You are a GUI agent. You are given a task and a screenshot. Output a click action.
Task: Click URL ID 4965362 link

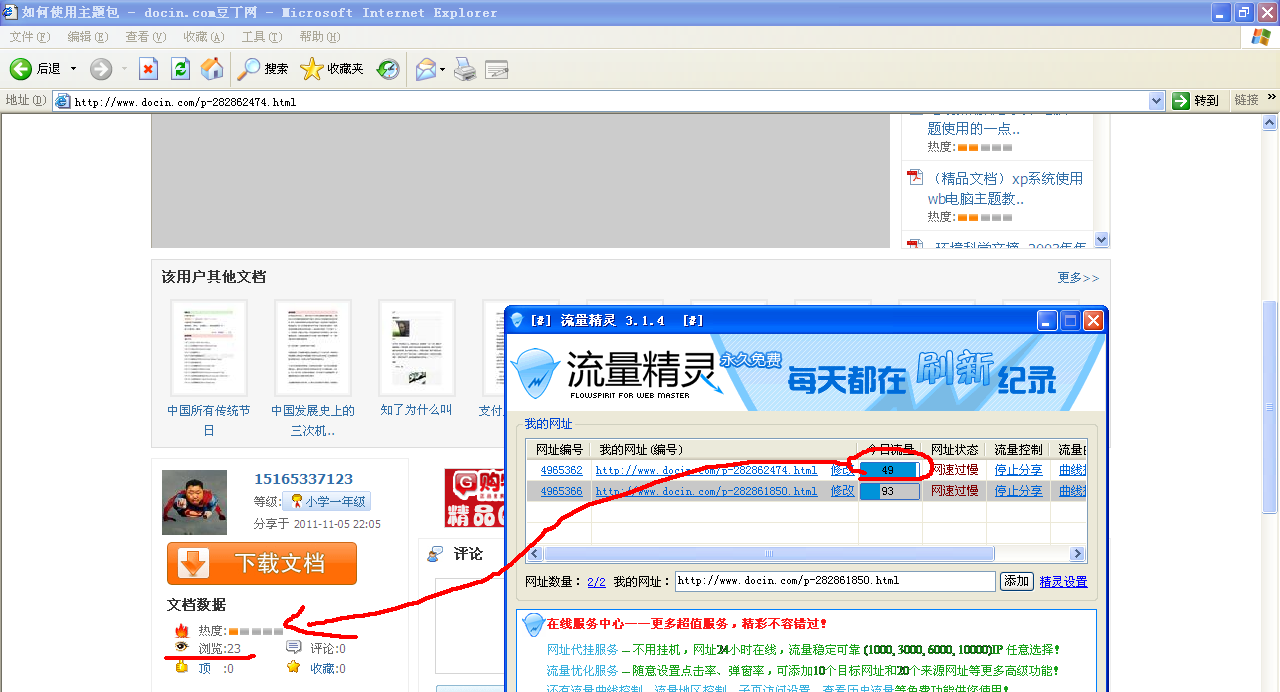(561, 470)
